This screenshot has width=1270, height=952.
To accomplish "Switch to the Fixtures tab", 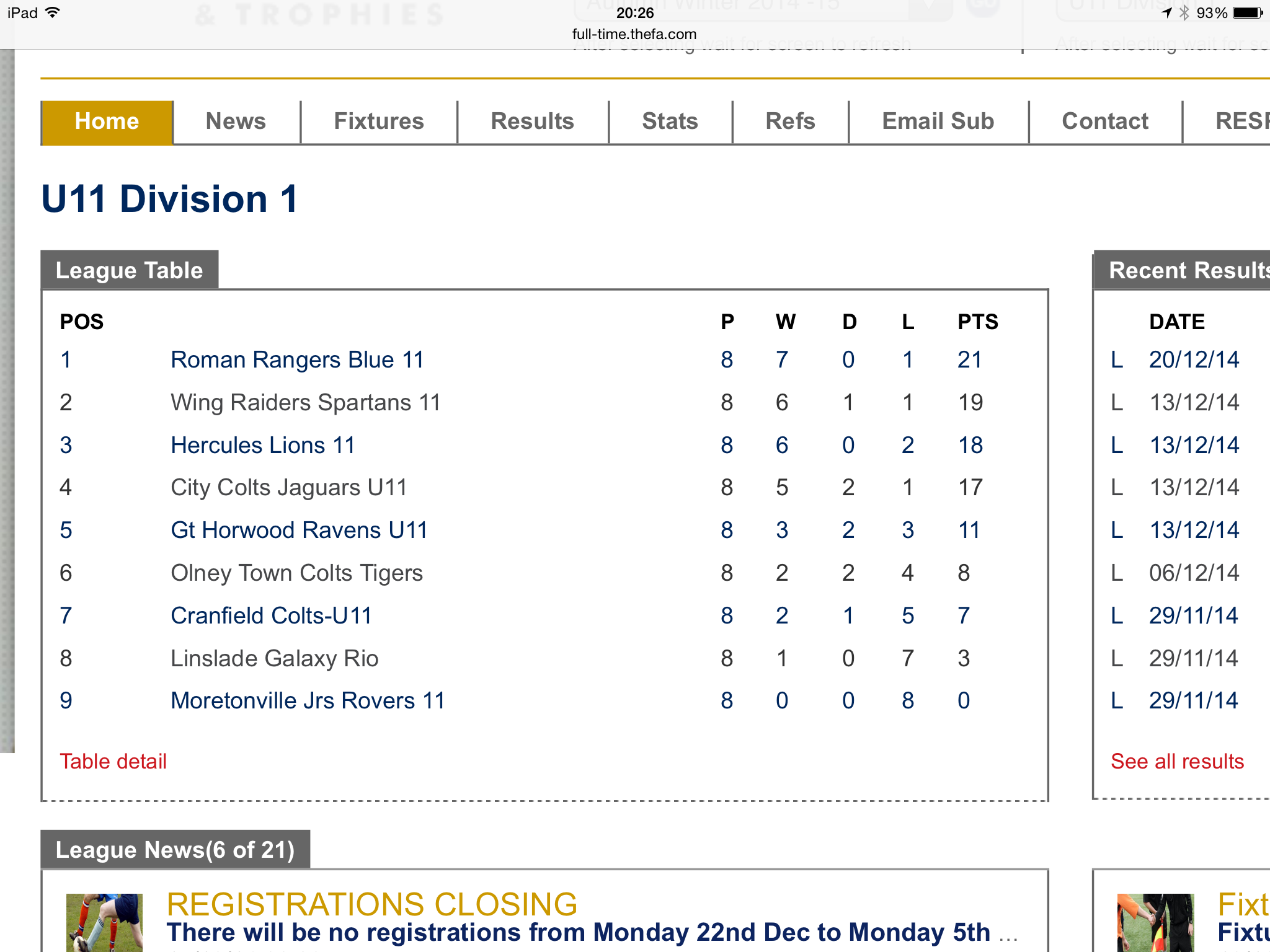I will [x=378, y=121].
